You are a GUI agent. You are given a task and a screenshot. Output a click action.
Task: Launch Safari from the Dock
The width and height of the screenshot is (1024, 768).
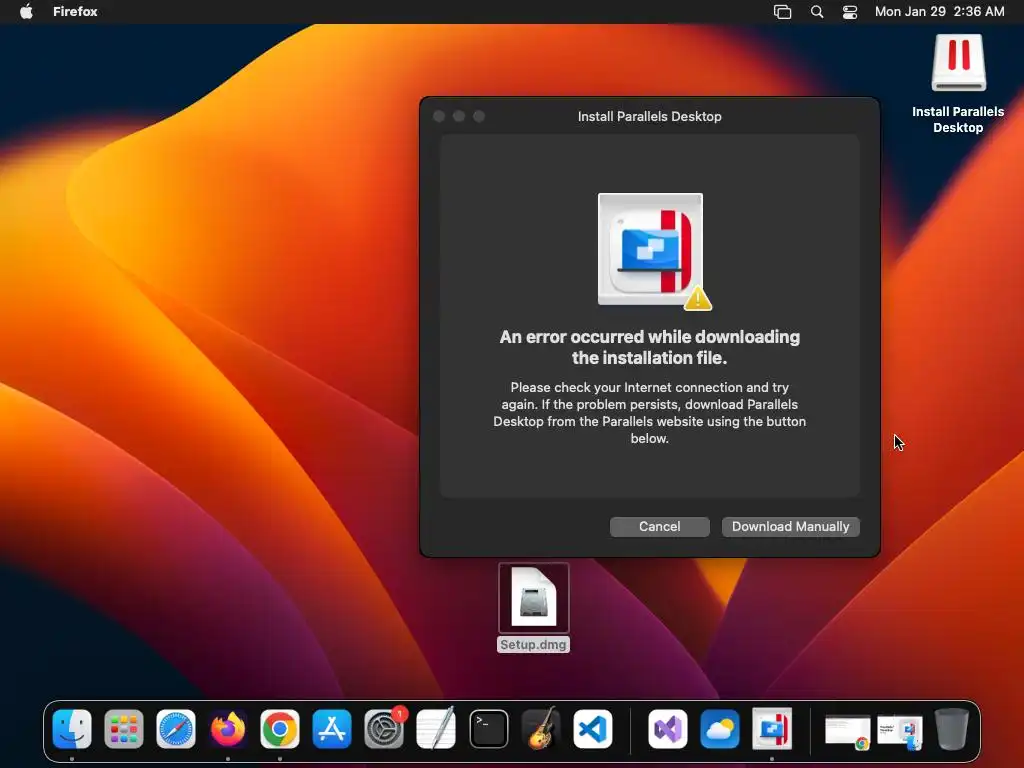click(176, 729)
